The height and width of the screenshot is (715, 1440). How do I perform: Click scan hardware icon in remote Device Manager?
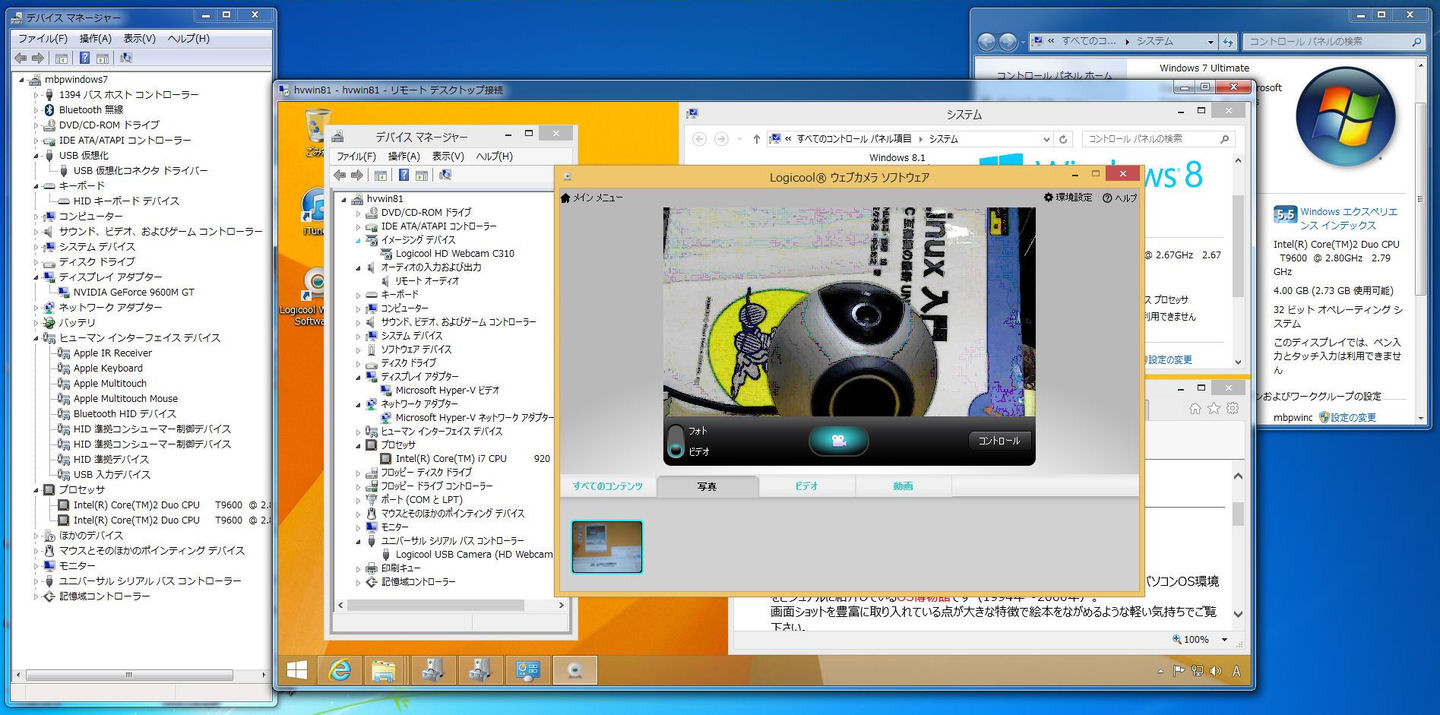[444, 175]
